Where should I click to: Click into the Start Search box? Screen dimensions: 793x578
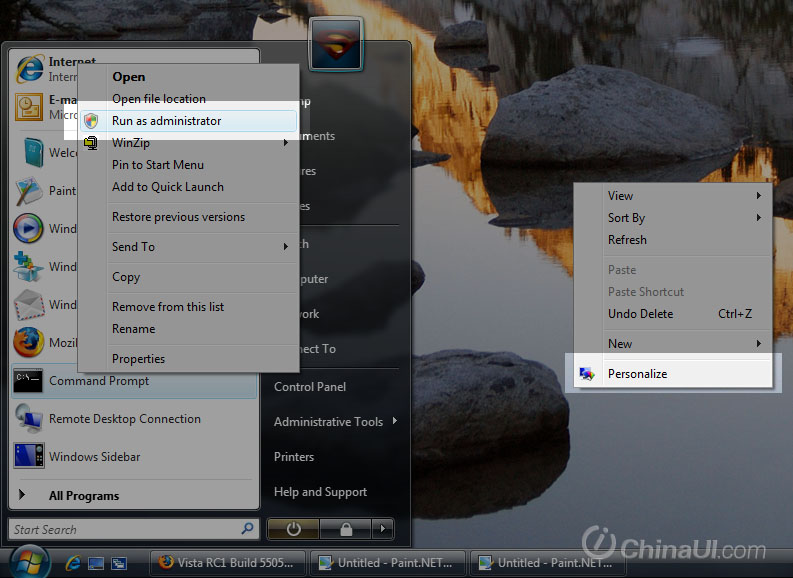coord(134,529)
